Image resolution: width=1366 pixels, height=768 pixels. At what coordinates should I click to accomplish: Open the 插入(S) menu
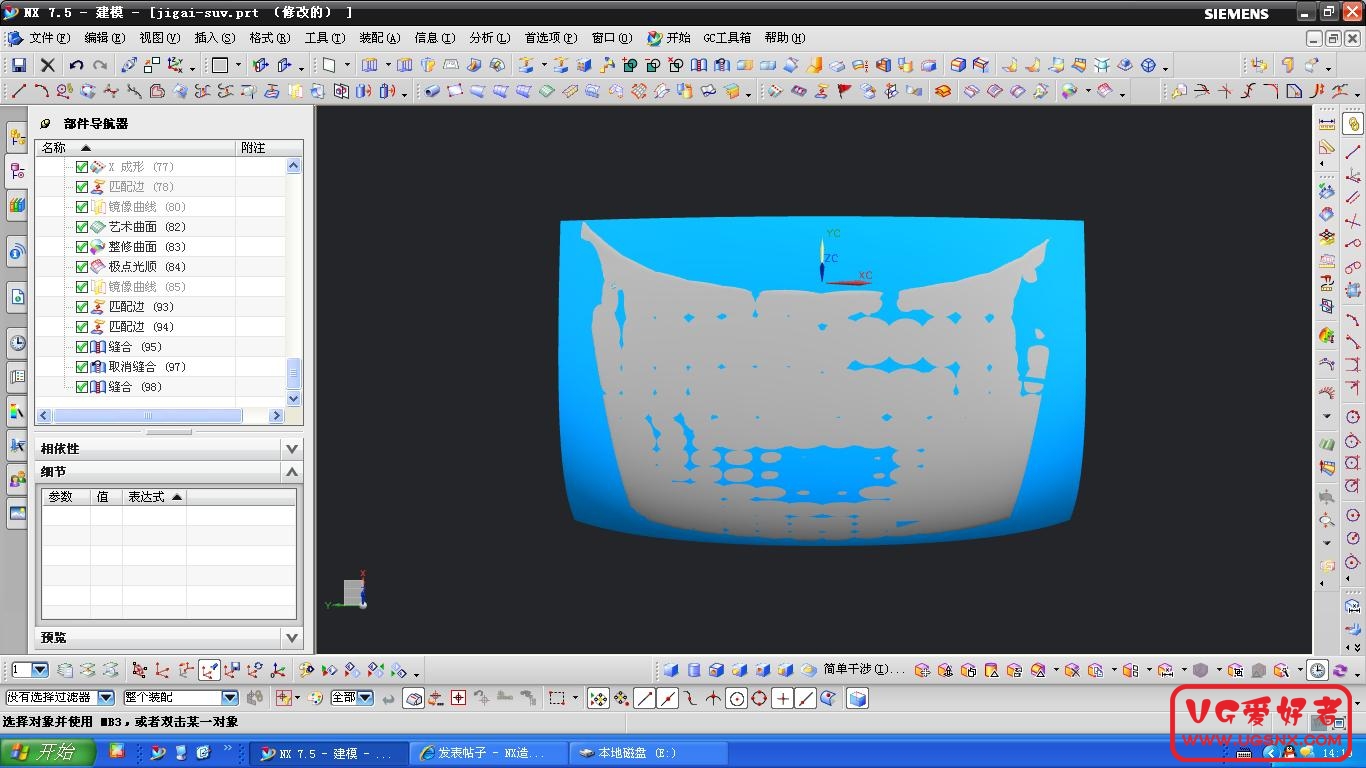[215, 38]
